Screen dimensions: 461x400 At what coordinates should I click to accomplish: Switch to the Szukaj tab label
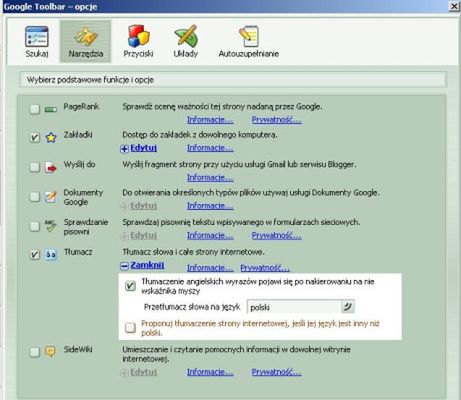(x=37, y=54)
